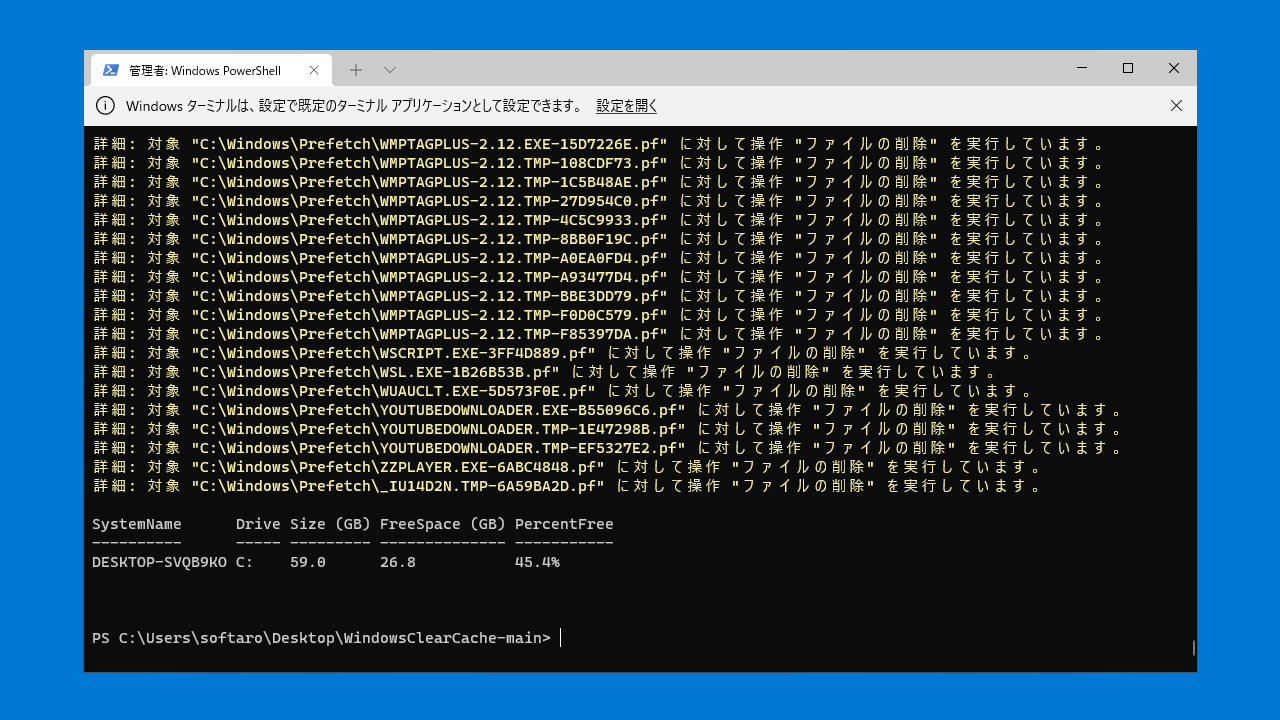Image resolution: width=1280 pixels, height=720 pixels.
Task: Click the YOUTUBEDOWNLOADER.TMP-1E47298B.pf line
Action: (x=607, y=429)
